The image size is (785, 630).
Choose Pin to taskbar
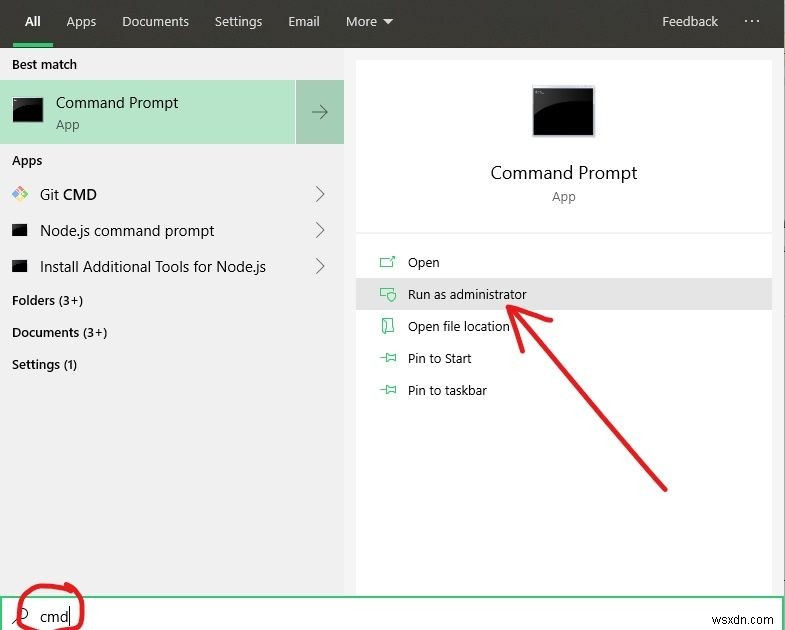tap(564, 391)
